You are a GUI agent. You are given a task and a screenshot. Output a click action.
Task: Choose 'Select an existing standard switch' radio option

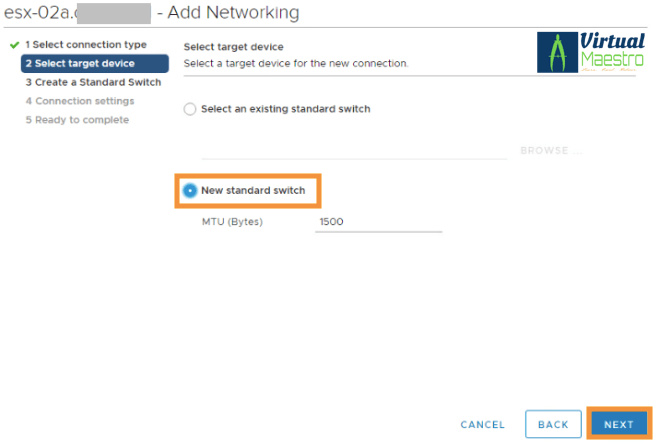tap(191, 109)
